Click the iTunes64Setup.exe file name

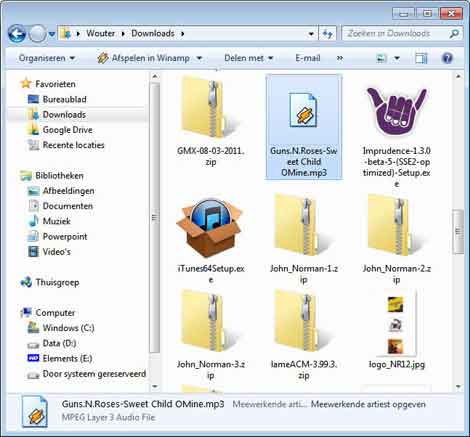pyautogui.click(x=211, y=274)
